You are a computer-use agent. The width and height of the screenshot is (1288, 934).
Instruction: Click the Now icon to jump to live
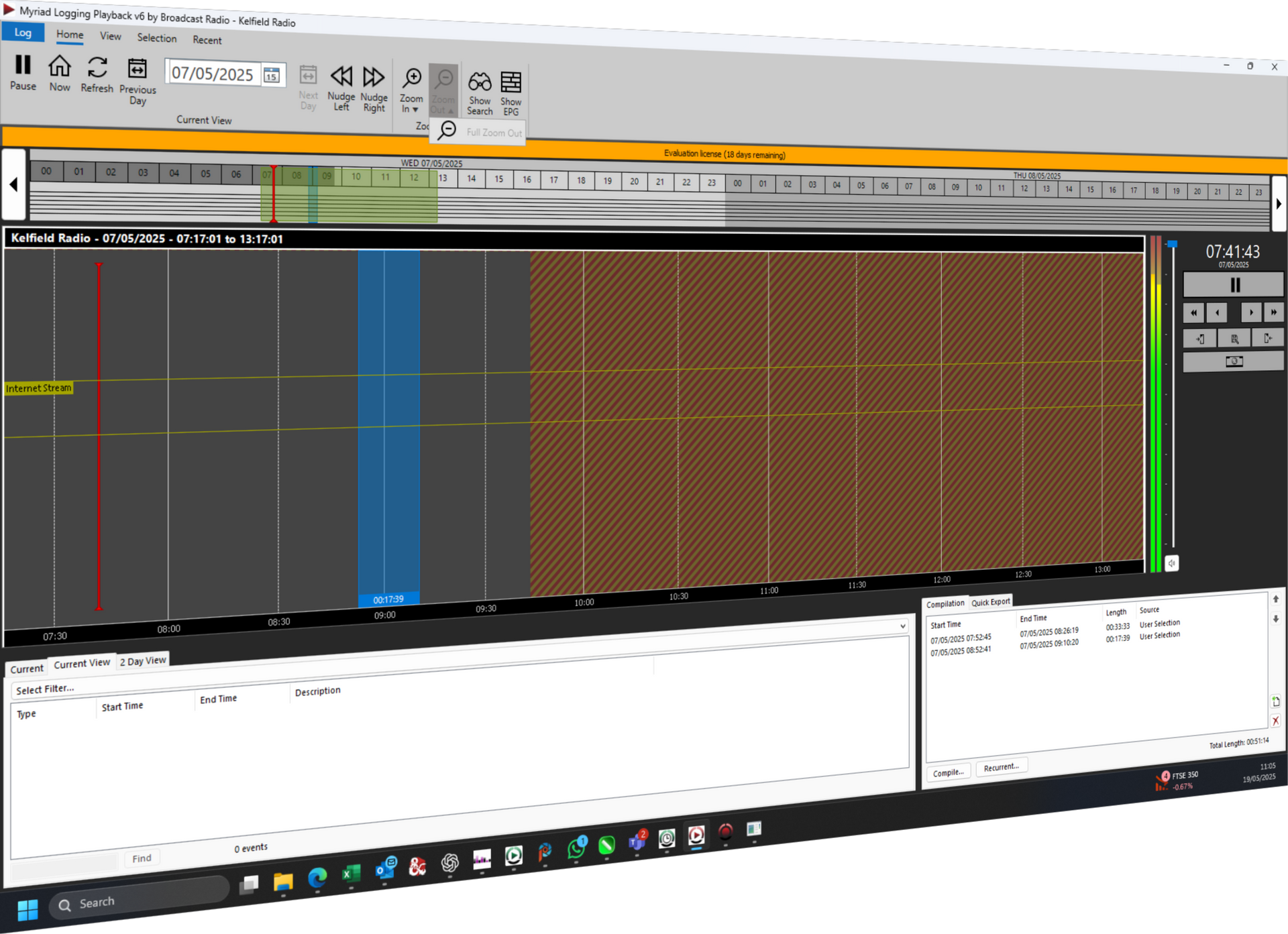click(60, 75)
